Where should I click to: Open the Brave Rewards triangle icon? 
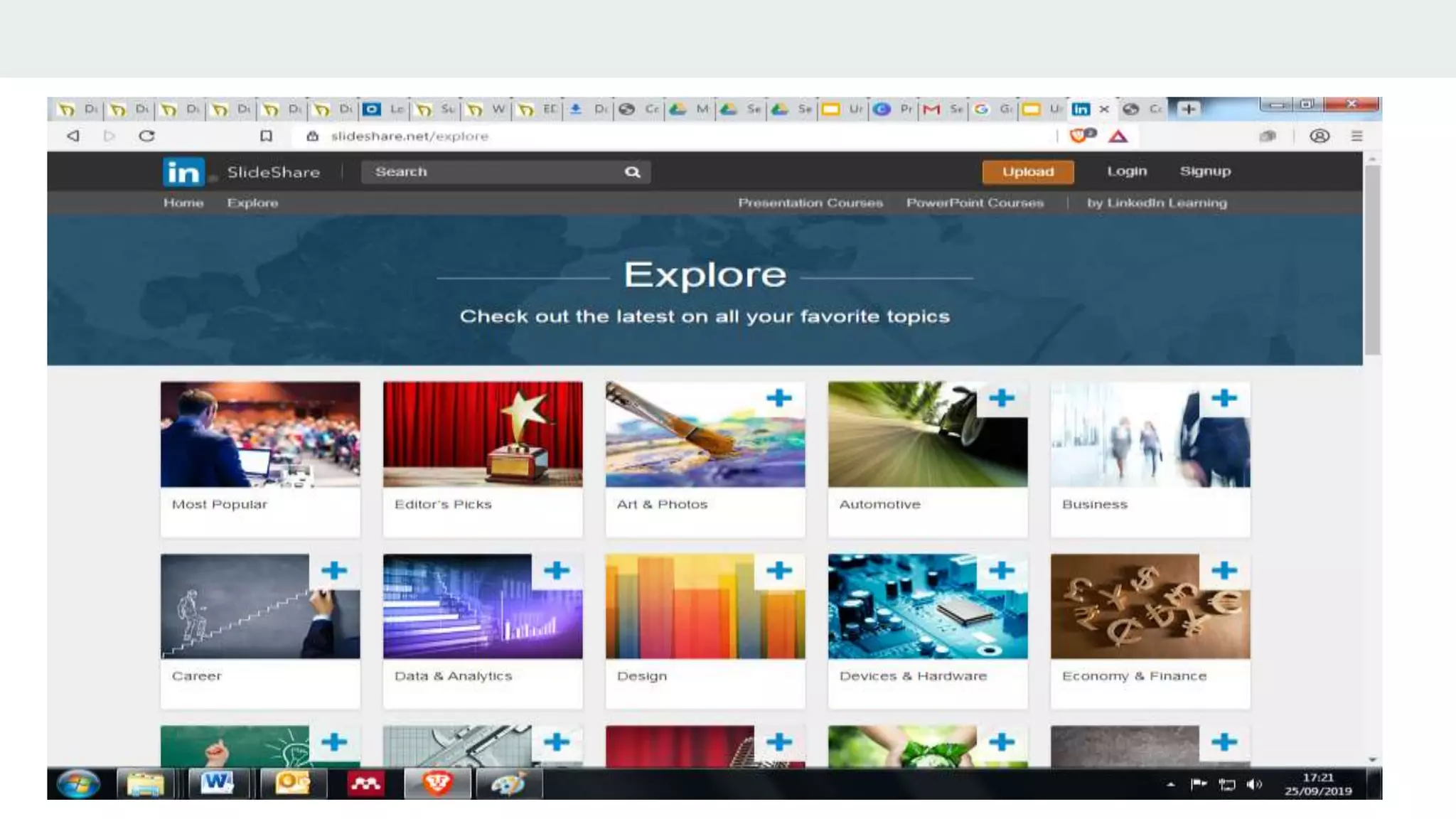click(1118, 136)
